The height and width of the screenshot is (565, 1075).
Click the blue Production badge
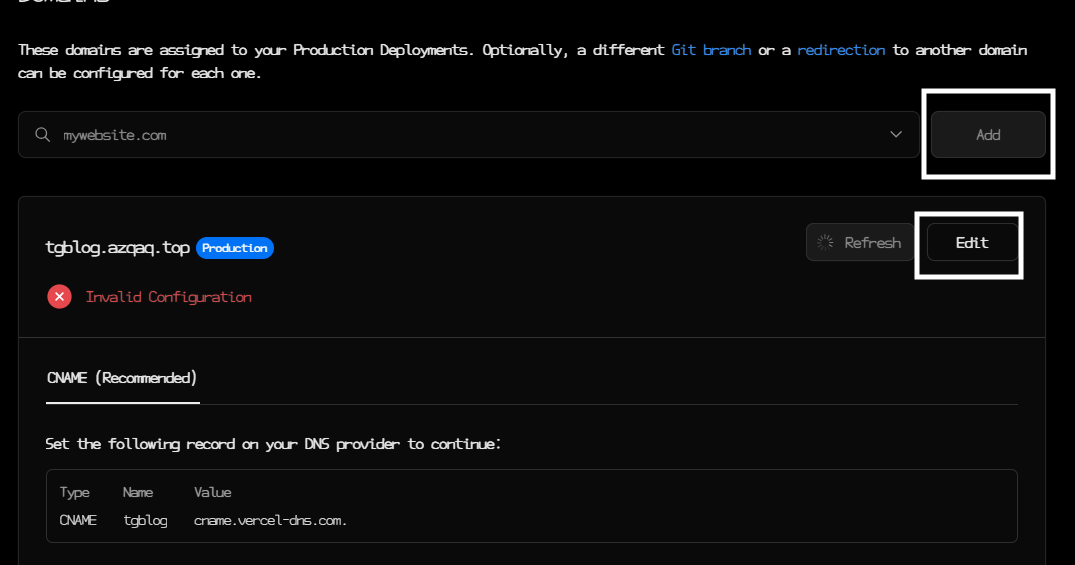pos(235,248)
